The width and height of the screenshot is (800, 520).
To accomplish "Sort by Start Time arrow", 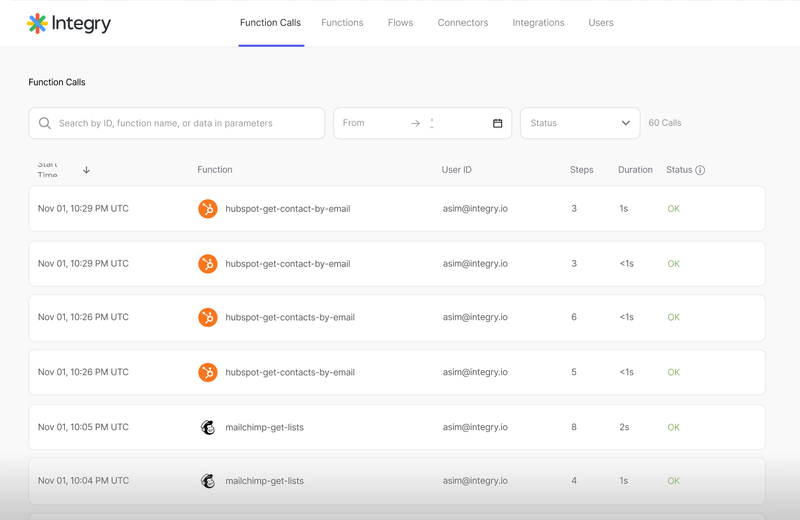I will (x=86, y=170).
